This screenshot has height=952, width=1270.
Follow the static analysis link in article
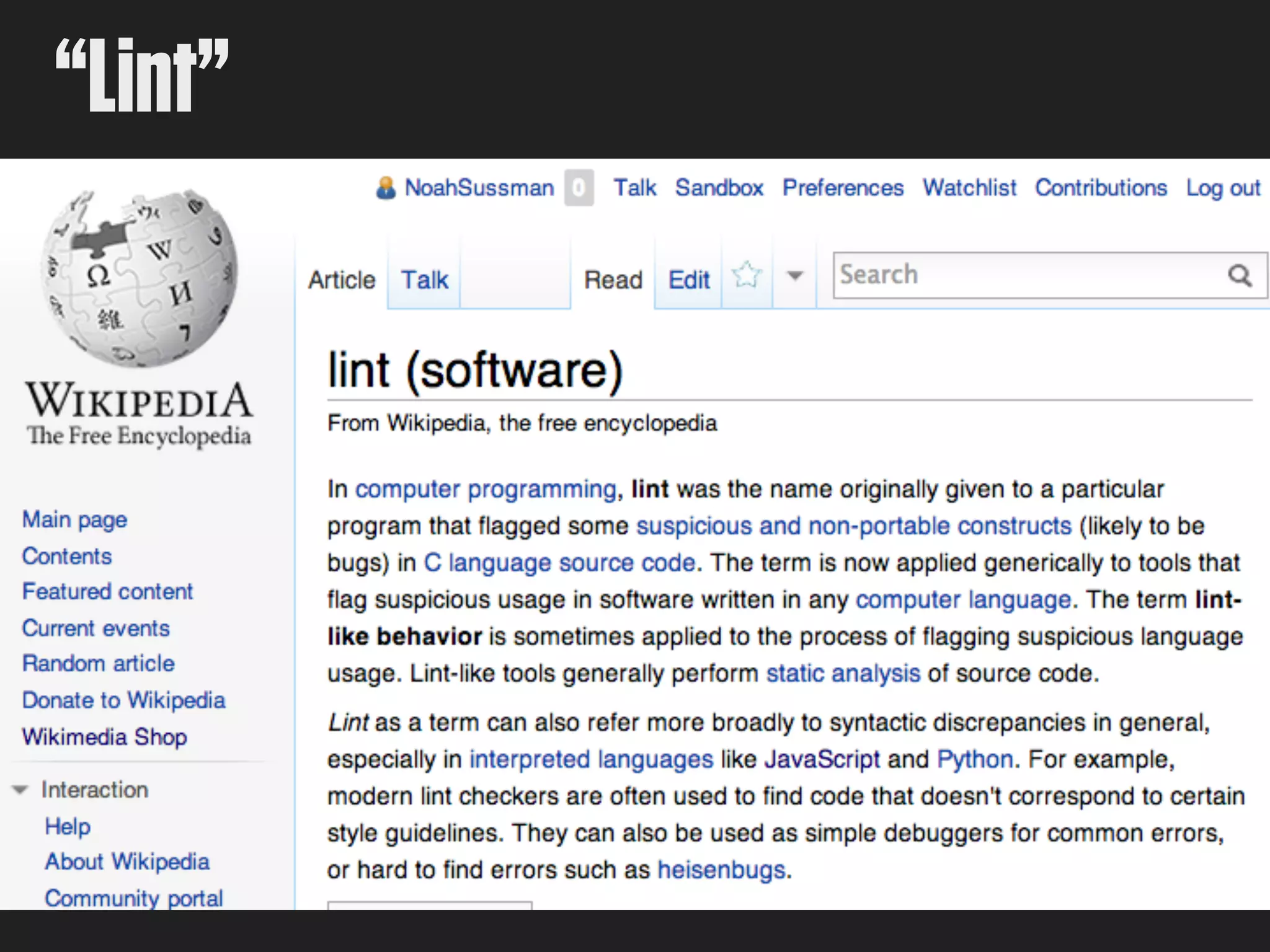843,674
